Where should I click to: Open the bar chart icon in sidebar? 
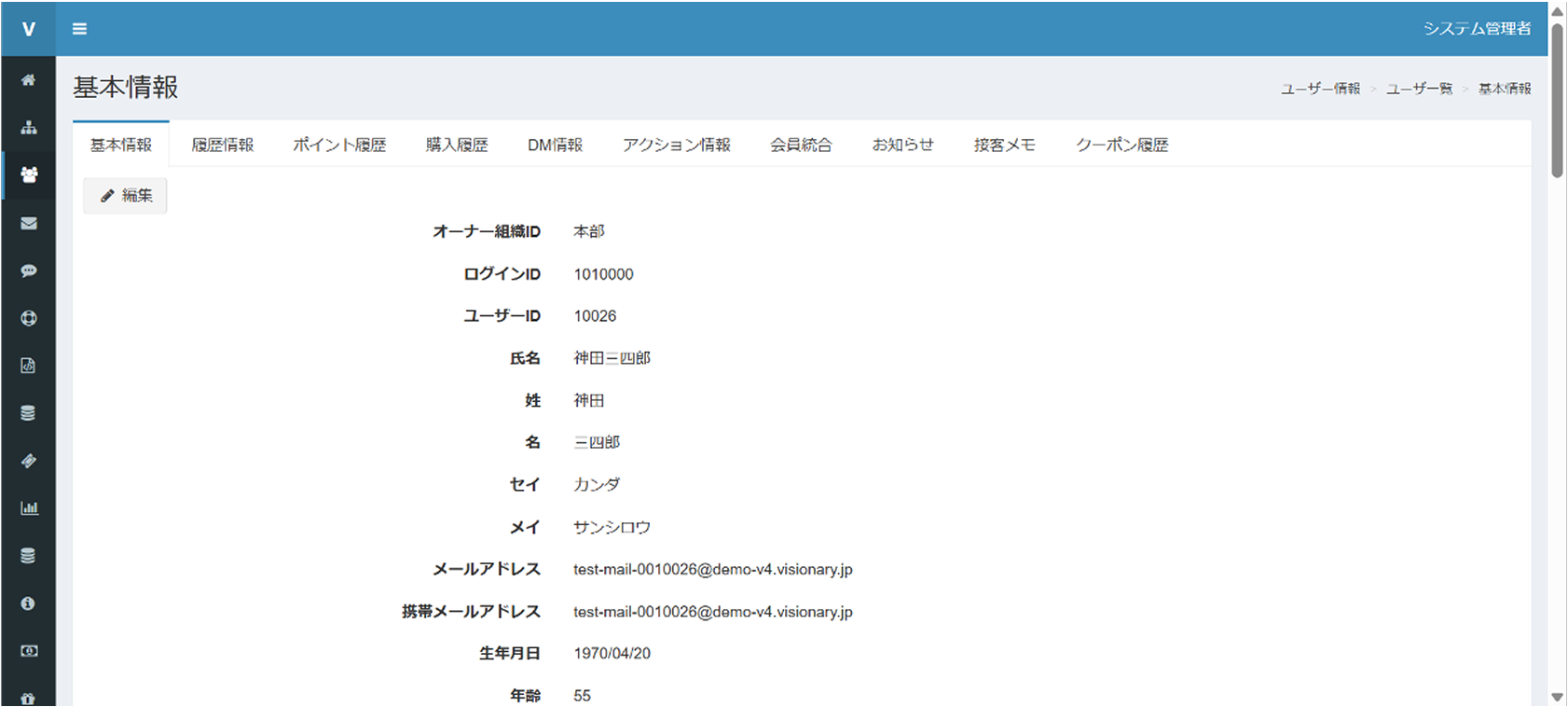click(x=28, y=508)
